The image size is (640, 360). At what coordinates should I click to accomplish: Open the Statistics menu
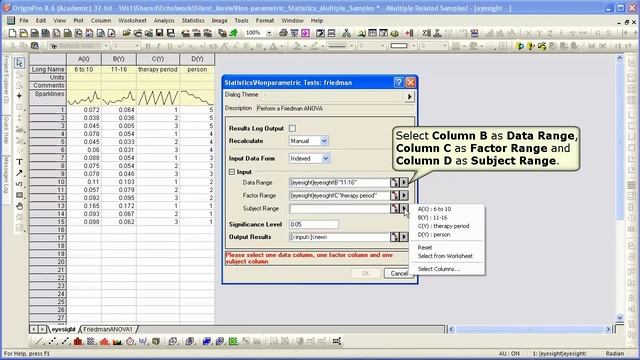[x=193, y=20]
